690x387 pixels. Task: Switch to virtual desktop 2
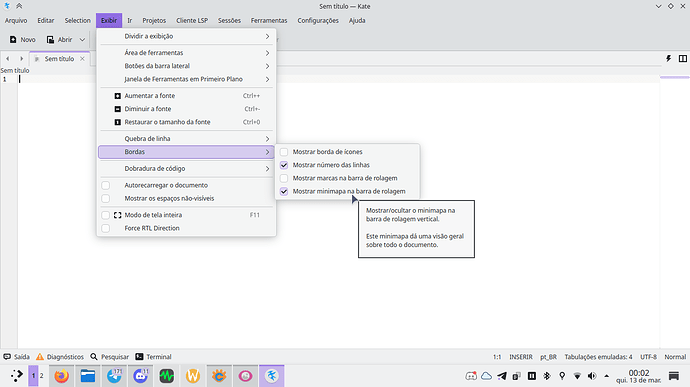(x=42, y=376)
